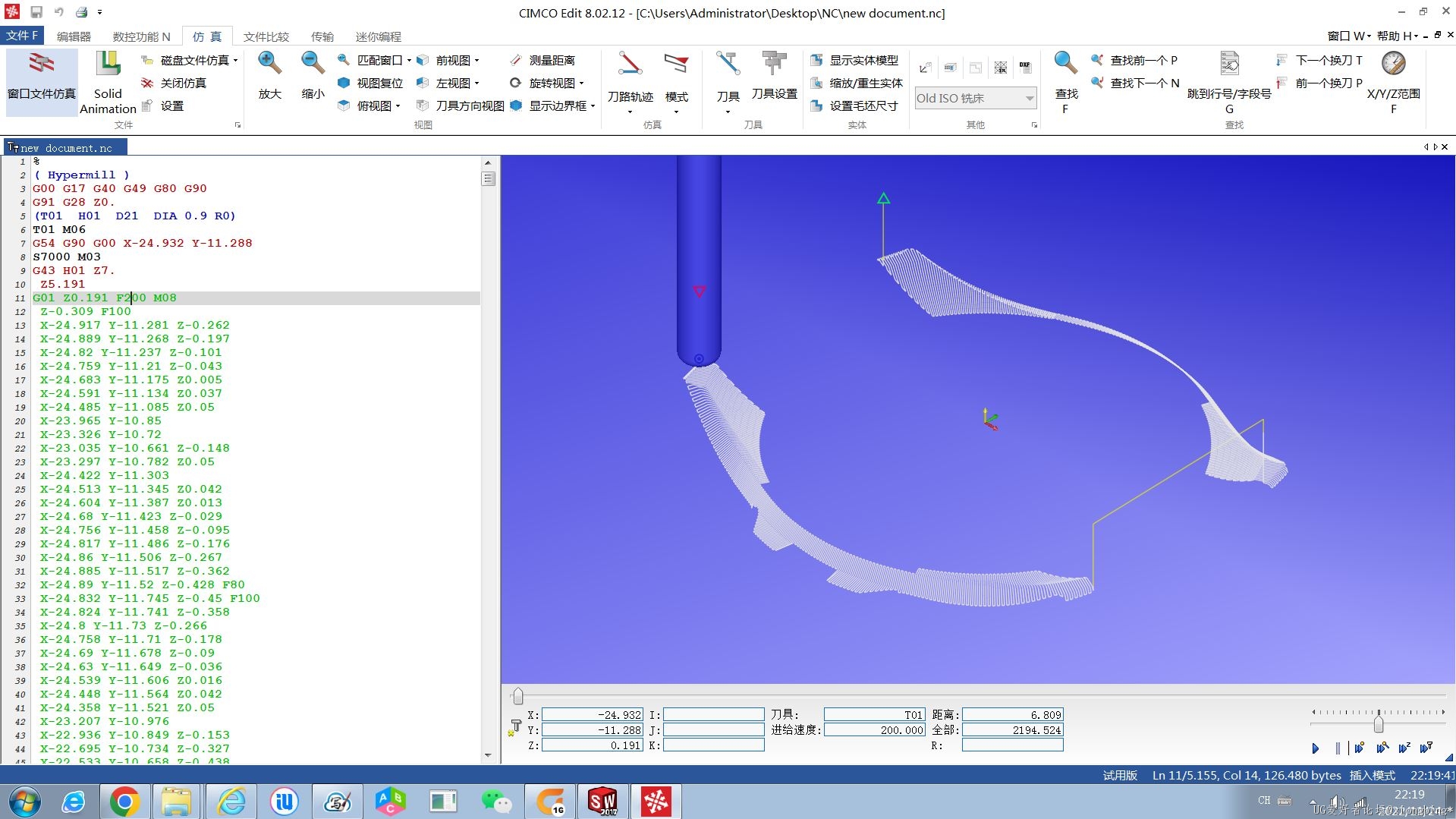Click 测量距离 measure distance tool
This screenshot has height=819, width=1456.
pos(542,60)
